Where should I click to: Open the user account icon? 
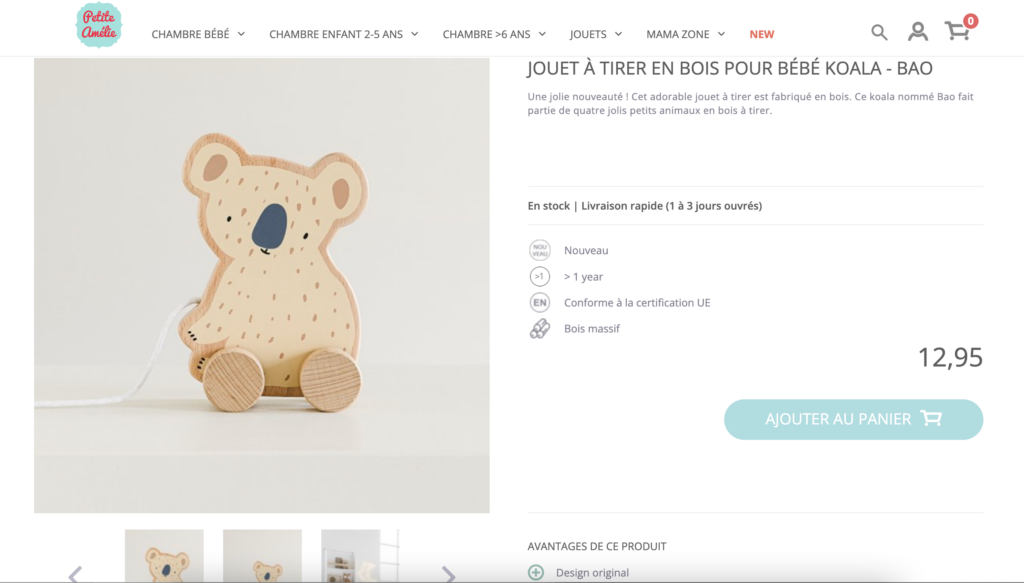tap(917, 32)
